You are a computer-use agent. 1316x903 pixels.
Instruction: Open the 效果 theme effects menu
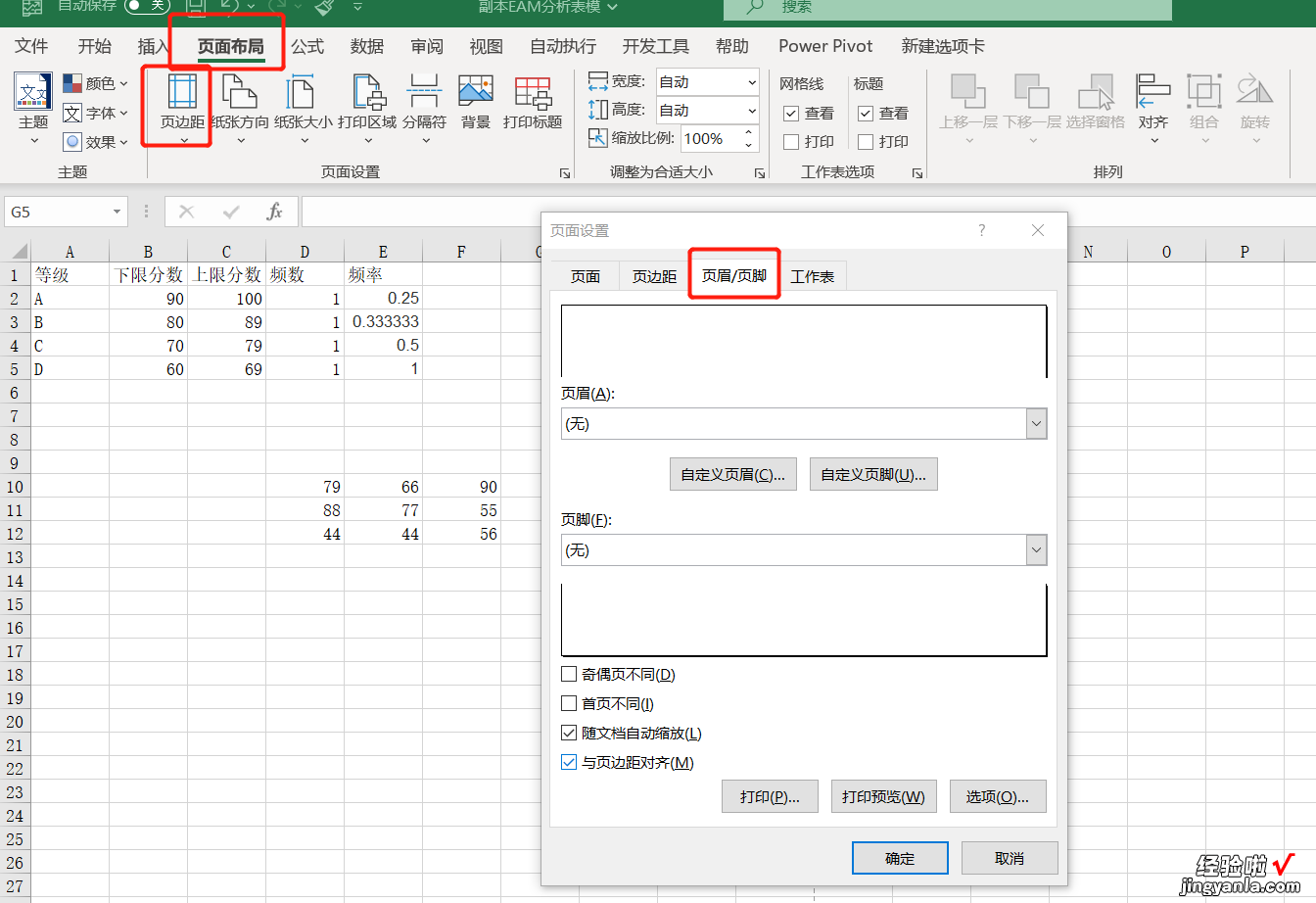click(96, 142)
